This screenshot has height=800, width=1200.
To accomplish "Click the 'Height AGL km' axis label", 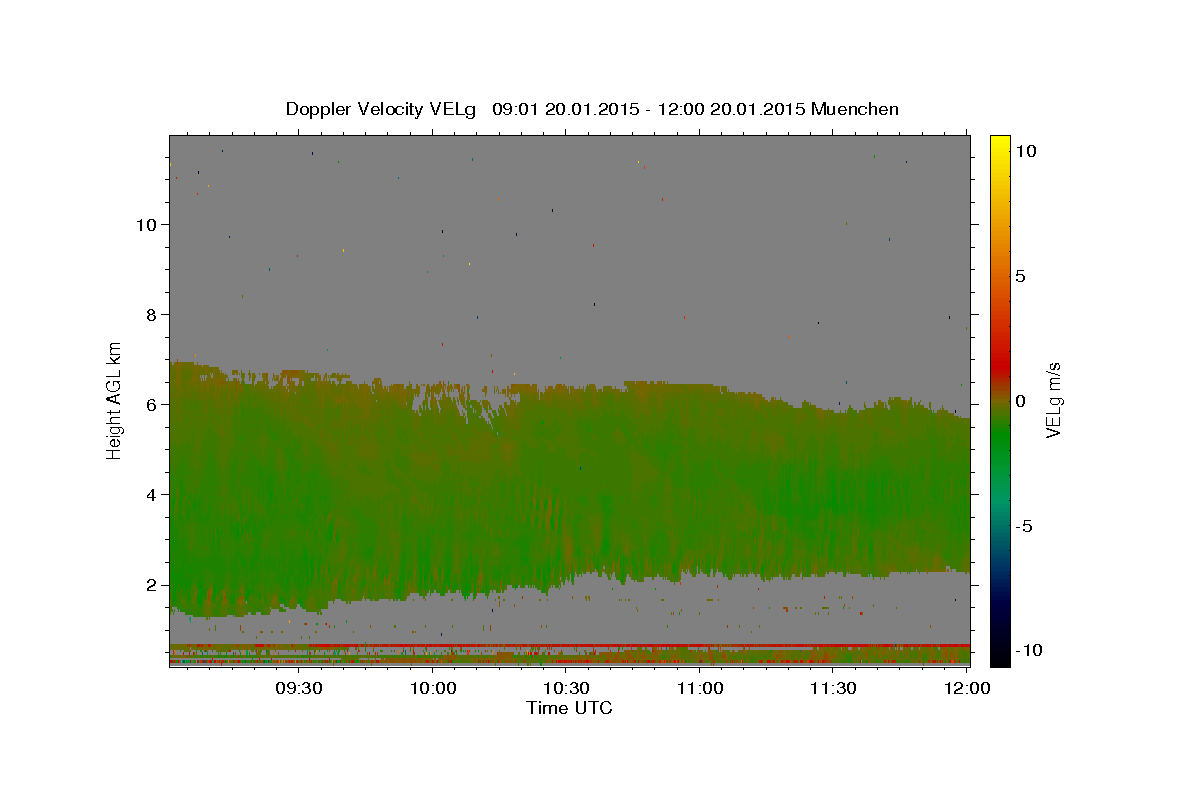I will [115, 399].
